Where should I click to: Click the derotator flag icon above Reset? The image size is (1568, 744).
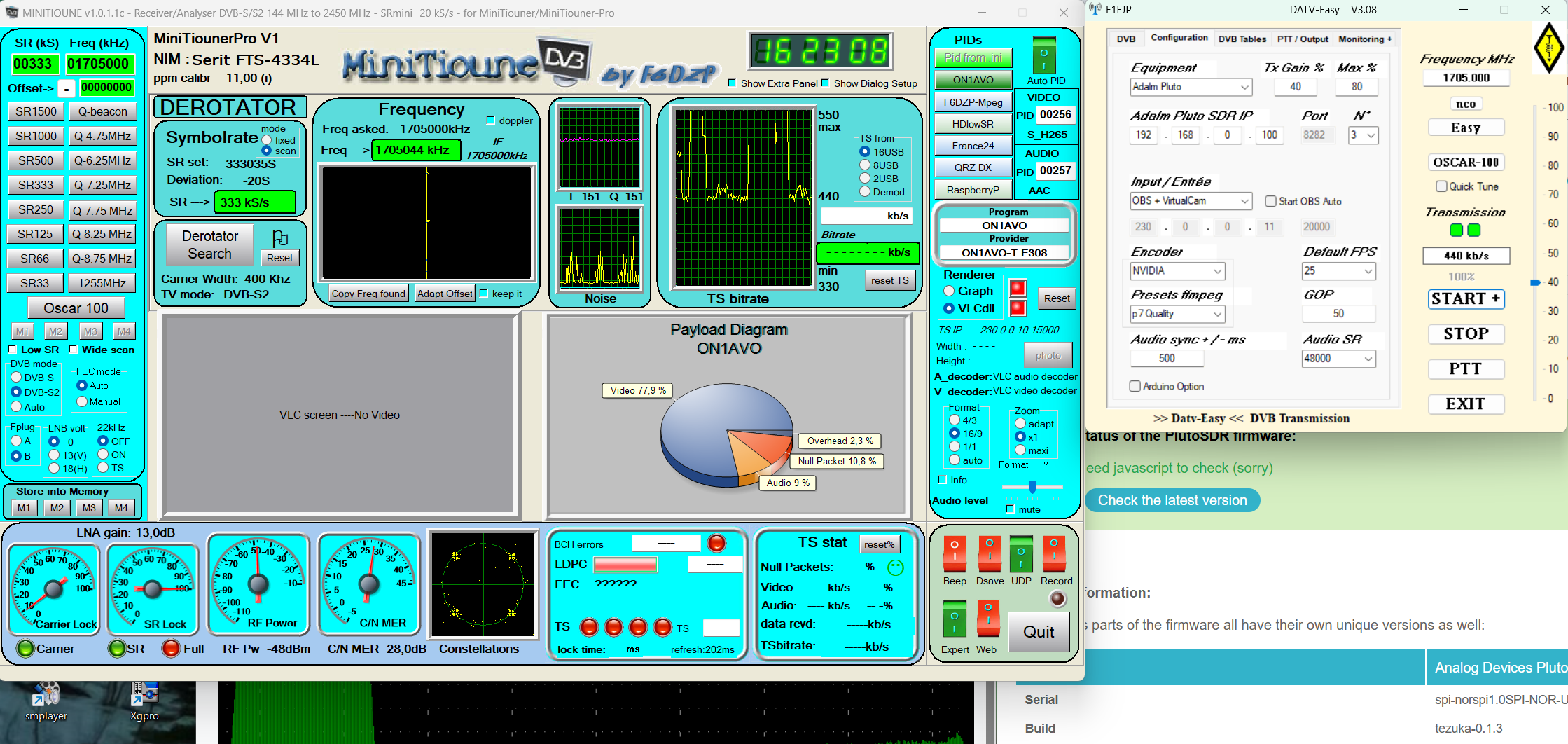click(279, 238)
